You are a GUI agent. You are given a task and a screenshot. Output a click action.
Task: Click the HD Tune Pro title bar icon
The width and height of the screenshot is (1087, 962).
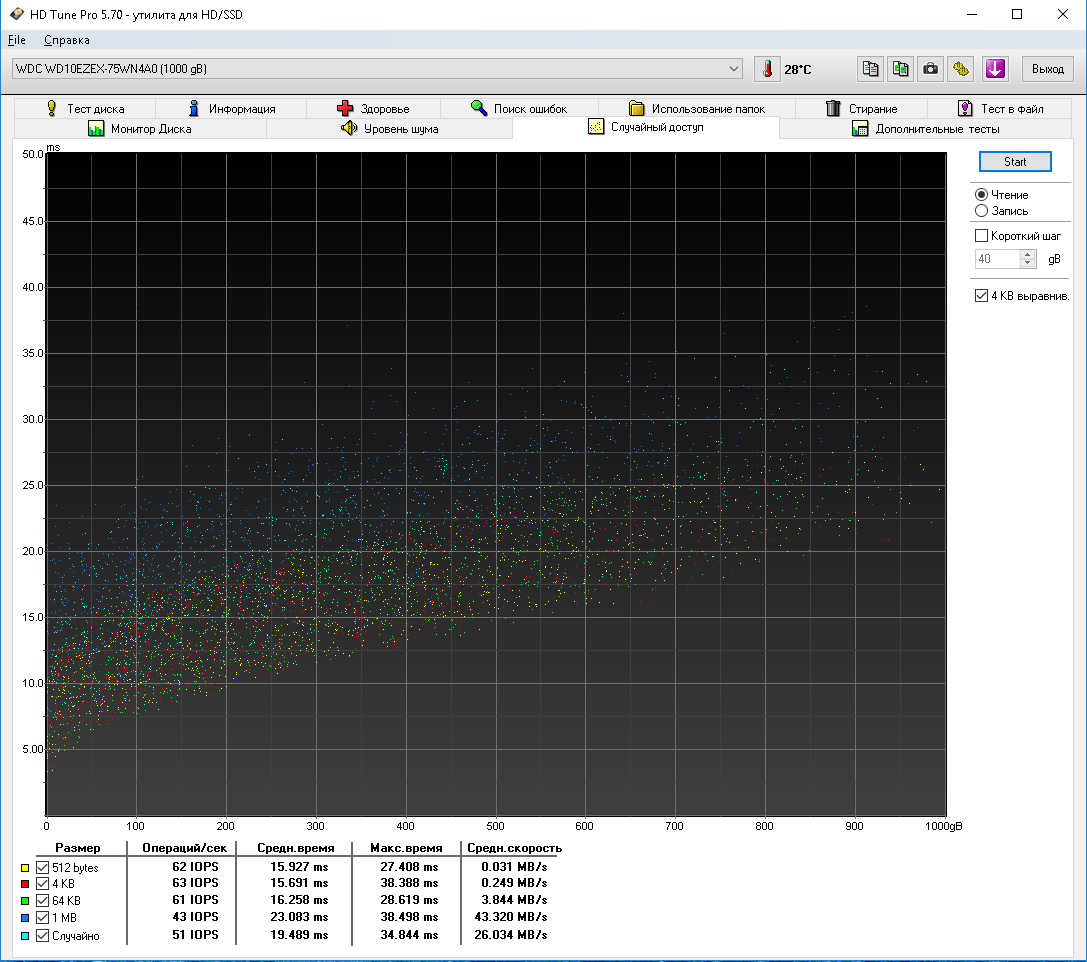[x=17, y=14]
